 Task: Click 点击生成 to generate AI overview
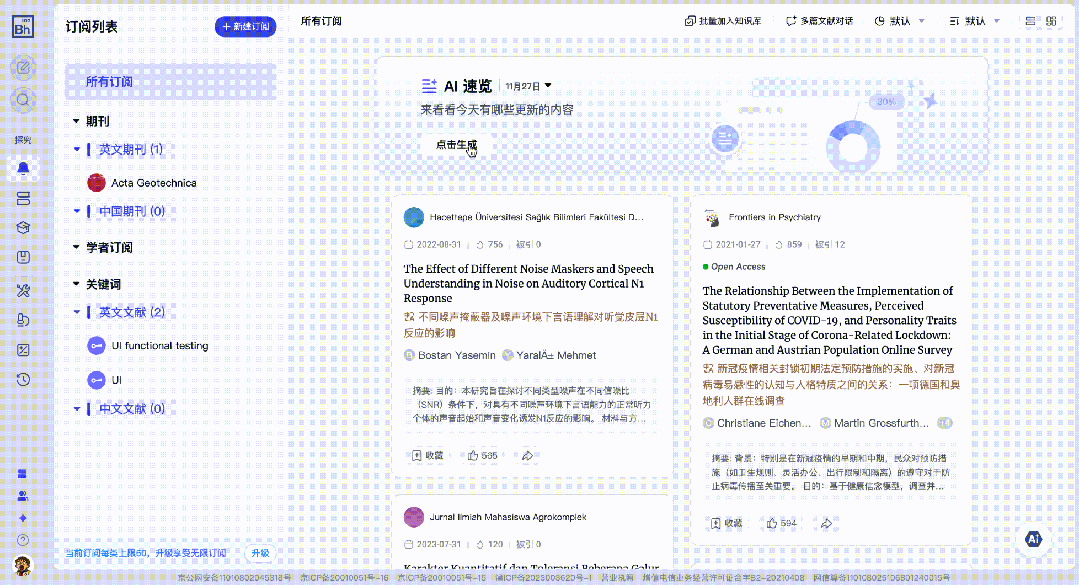[456, 145]
